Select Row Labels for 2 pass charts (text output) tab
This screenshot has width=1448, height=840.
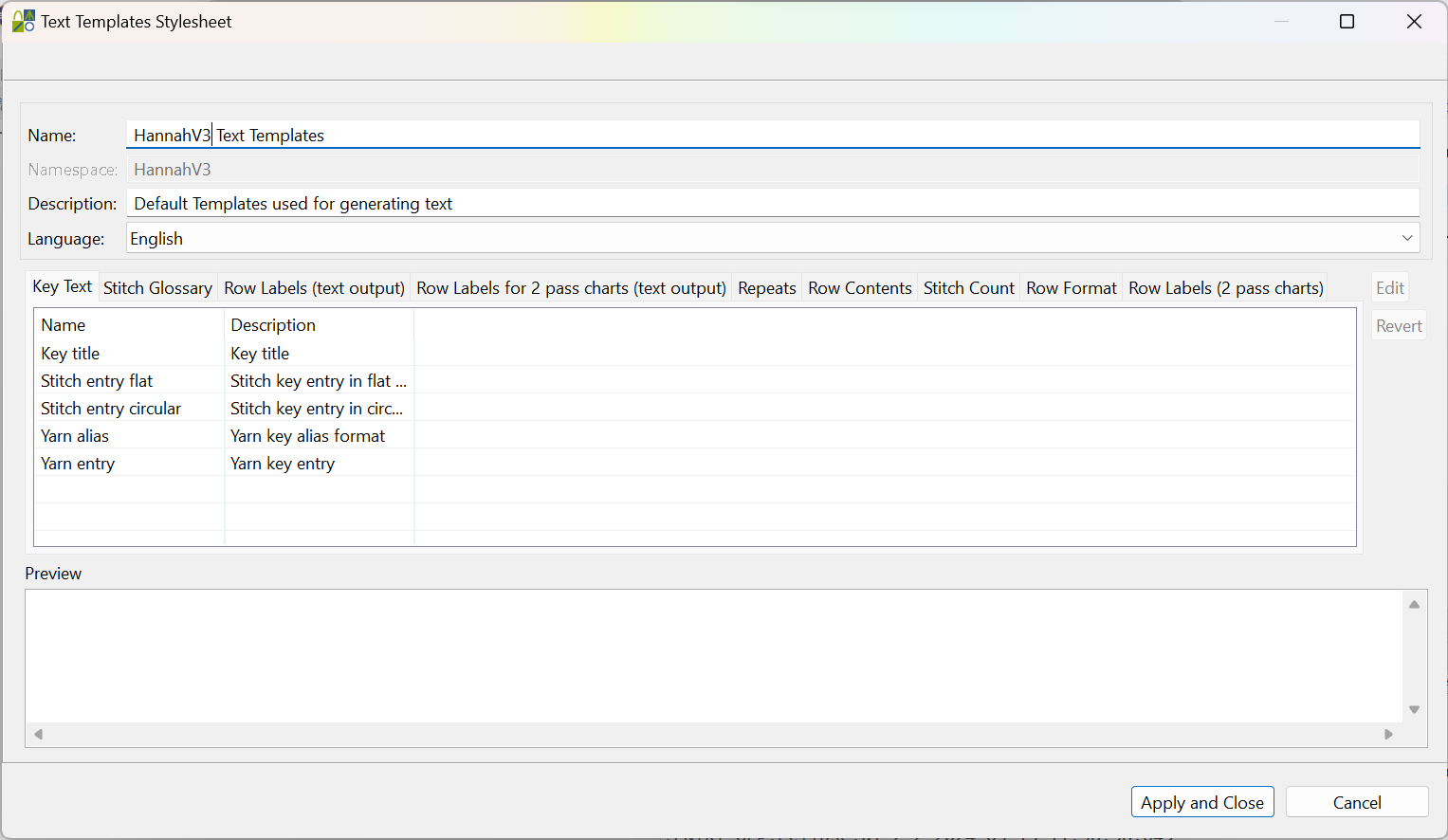(571, 288)
